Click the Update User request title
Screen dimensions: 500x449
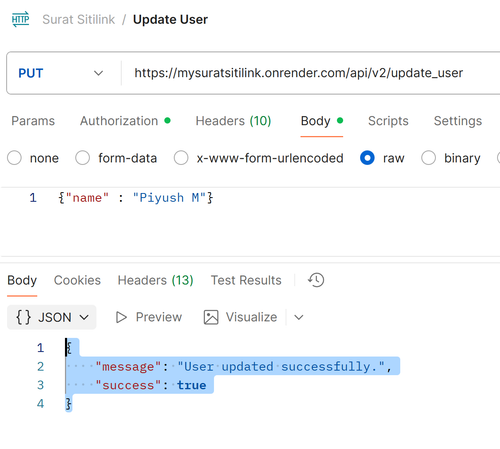[x=170, y=19]
